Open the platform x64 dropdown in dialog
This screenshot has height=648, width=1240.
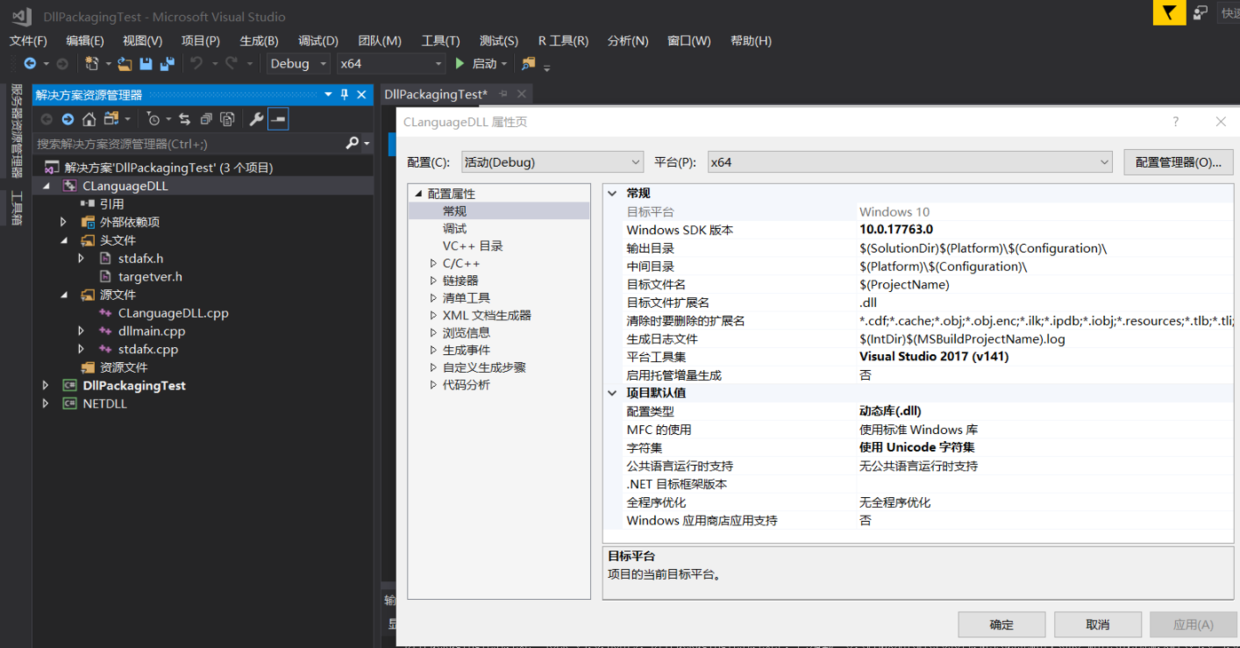click(909, 162)
